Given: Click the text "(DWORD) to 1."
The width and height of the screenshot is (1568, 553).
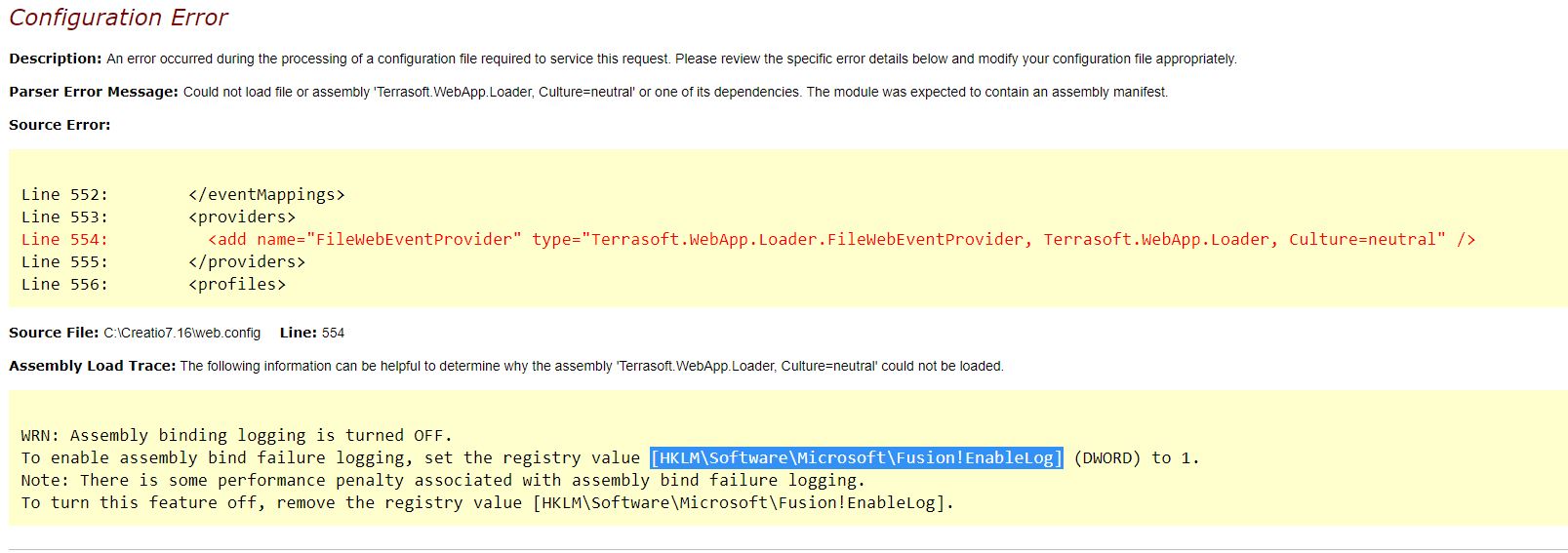Looking at the screenshot, I should pyautogui.click(x=1137, y=458).
